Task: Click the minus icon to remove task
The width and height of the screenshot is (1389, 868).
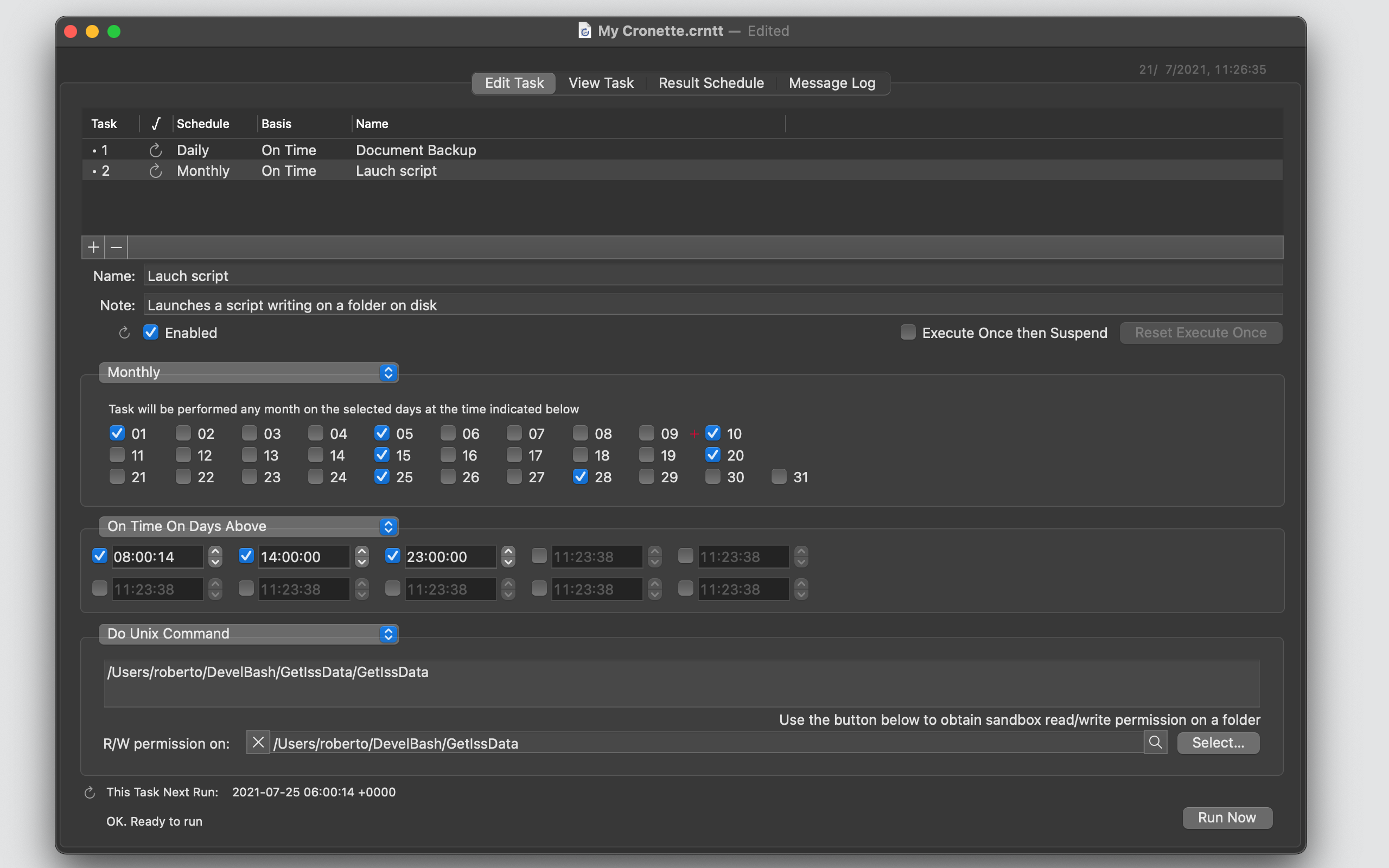Action: pyautogui.click(x=116, y=247)
